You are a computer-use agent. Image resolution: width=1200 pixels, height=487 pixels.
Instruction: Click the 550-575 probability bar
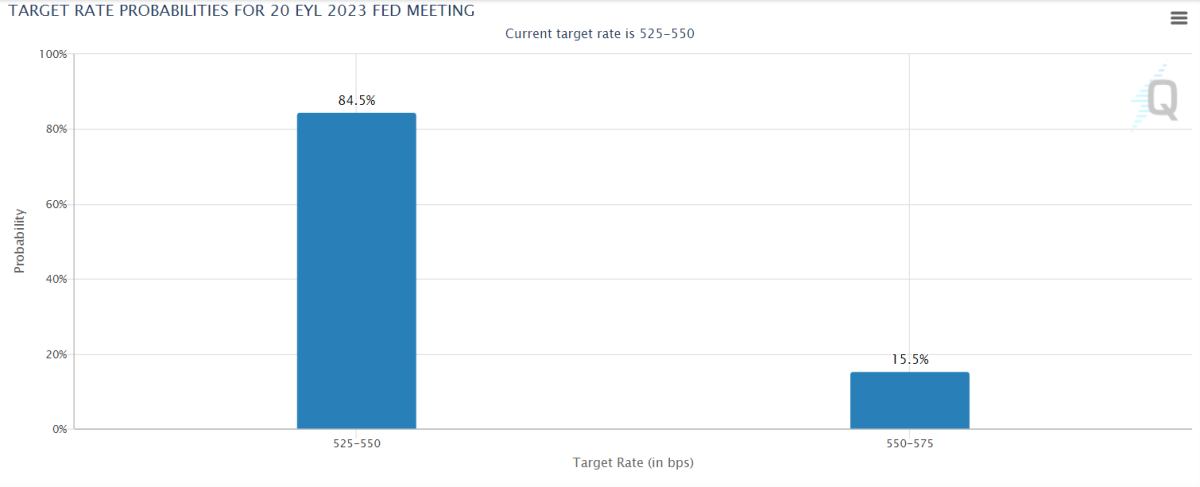[x=909, y=400]
